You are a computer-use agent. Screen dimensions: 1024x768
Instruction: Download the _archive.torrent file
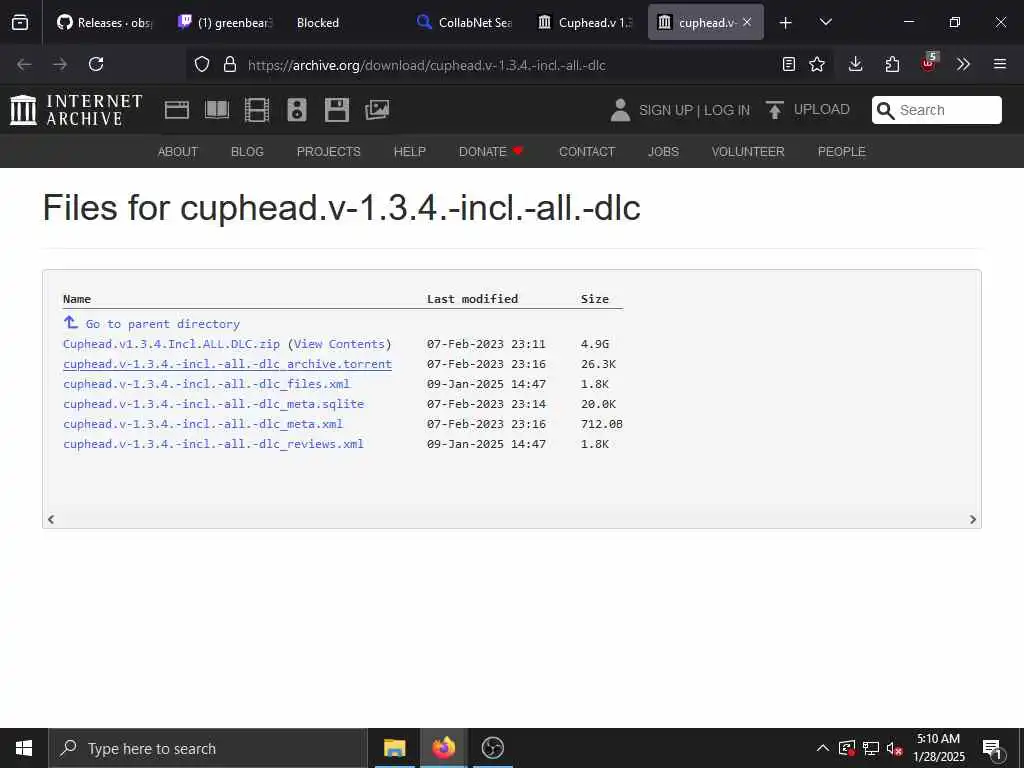point(227,364)
